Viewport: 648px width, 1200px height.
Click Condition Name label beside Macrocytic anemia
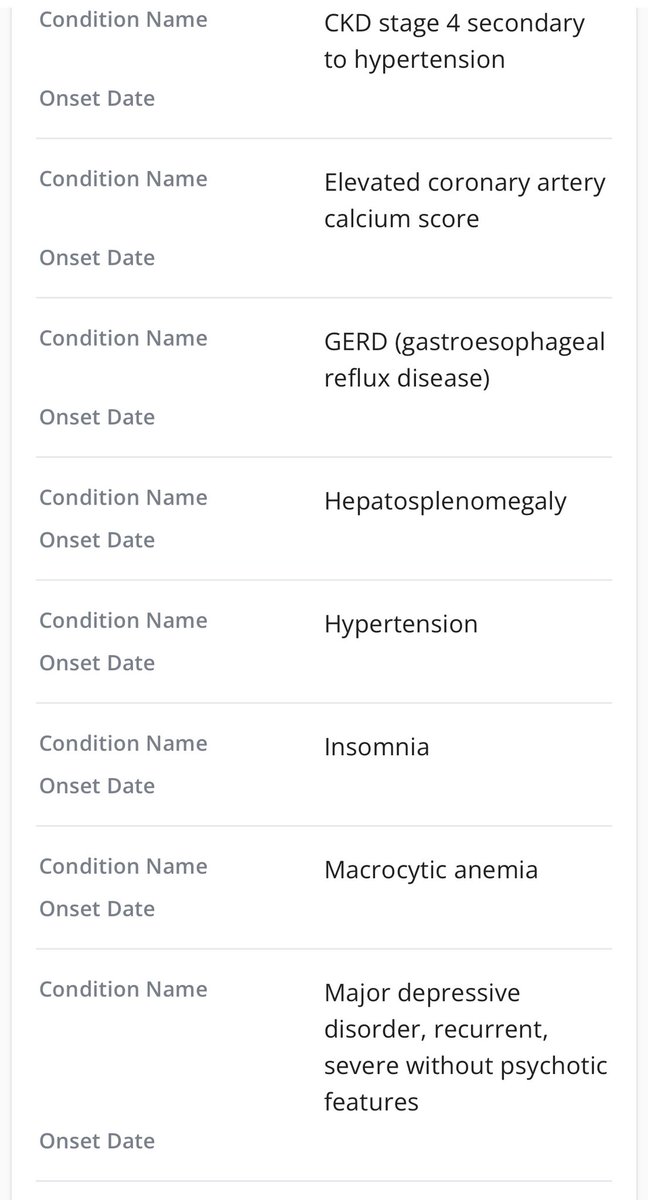pyautogui.click(x=123, y=866)
